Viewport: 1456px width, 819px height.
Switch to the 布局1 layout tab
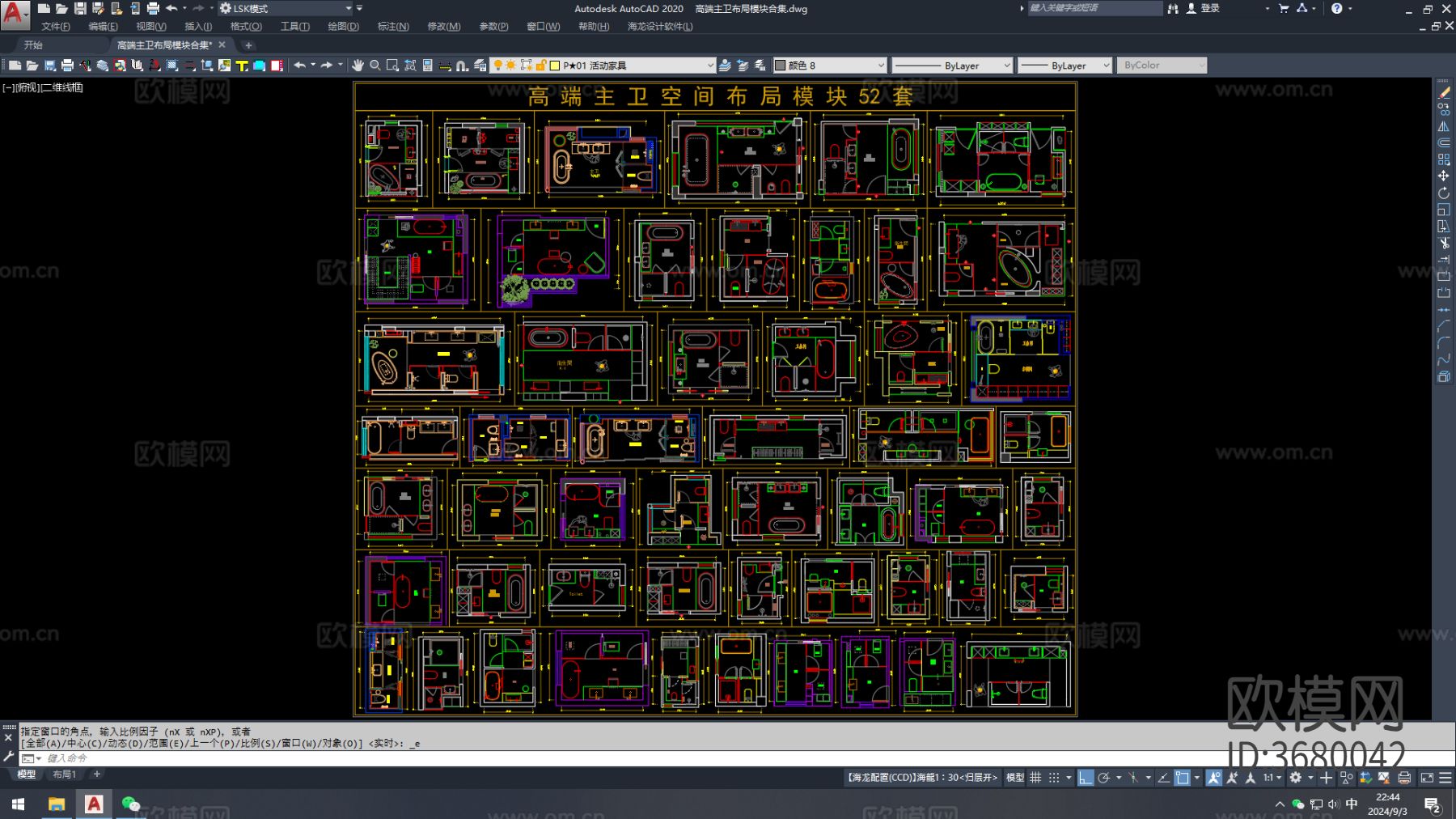pyautogui.click(x=65, y=774)
